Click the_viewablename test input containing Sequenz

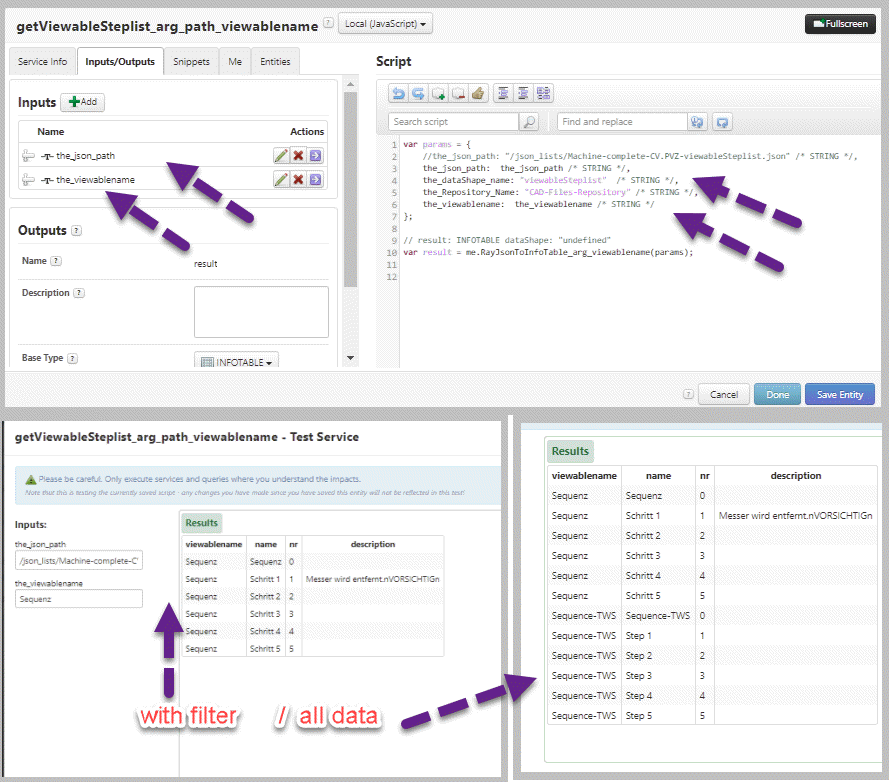point(79,599)
